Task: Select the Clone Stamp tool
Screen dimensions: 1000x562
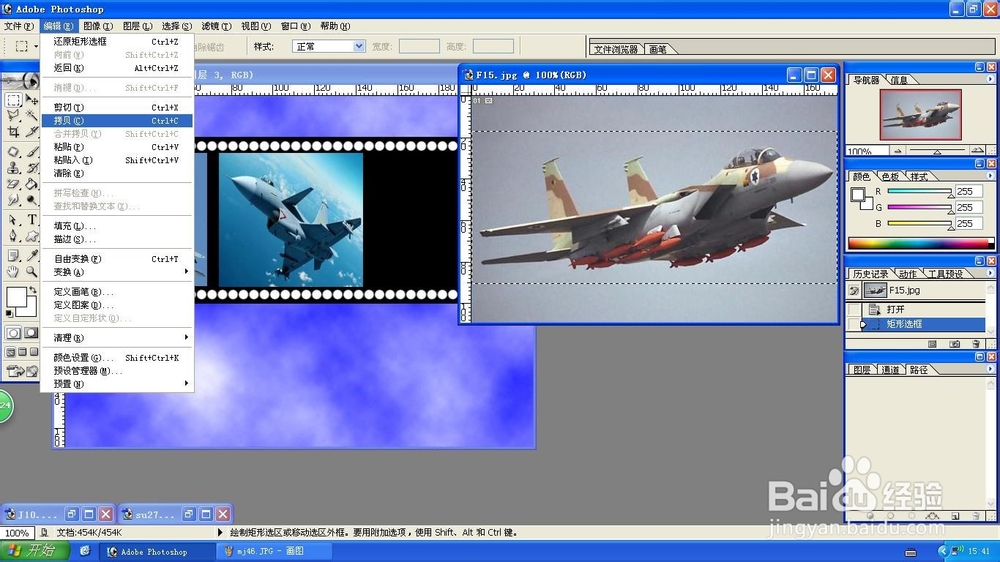Action: [13, 168]
